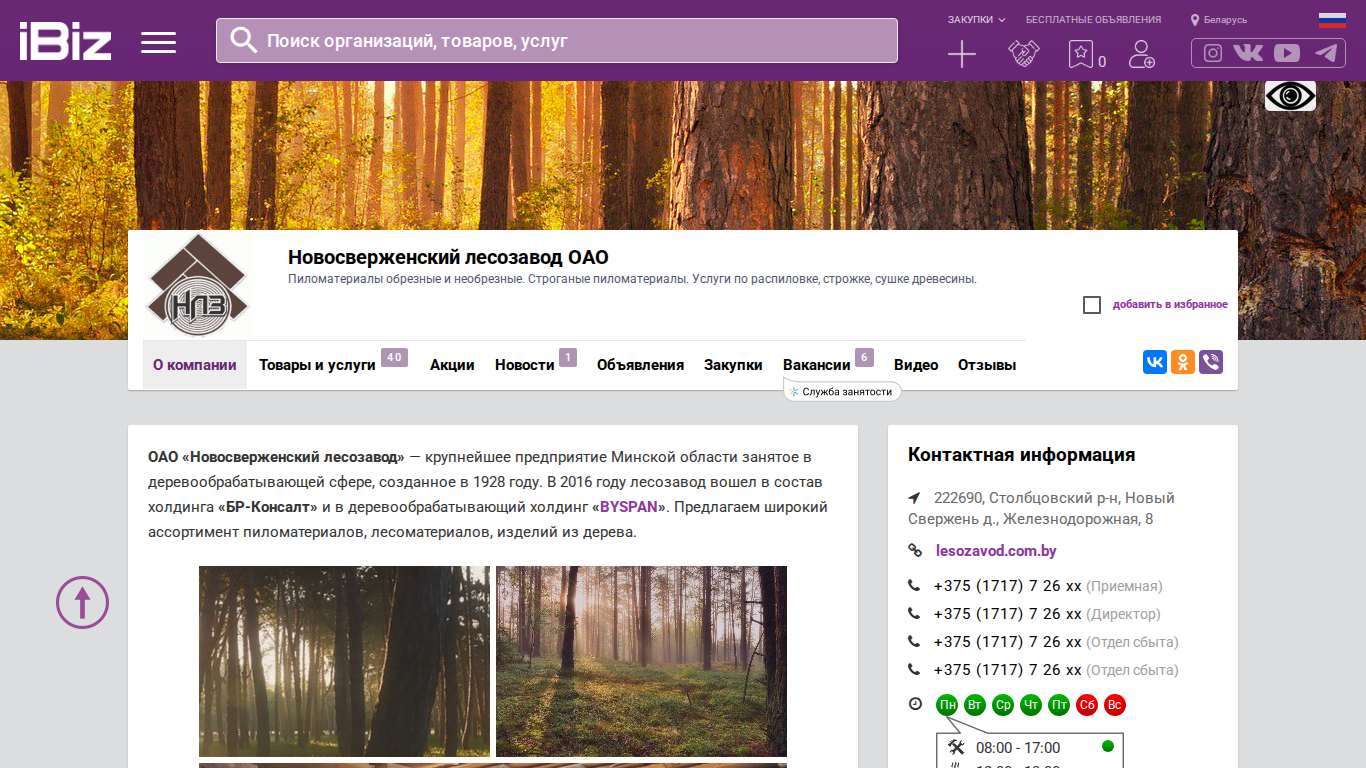Open the О компании tab
This screenshot has height=768, width=1366.
pyautogui.click(x=195, y=365)
